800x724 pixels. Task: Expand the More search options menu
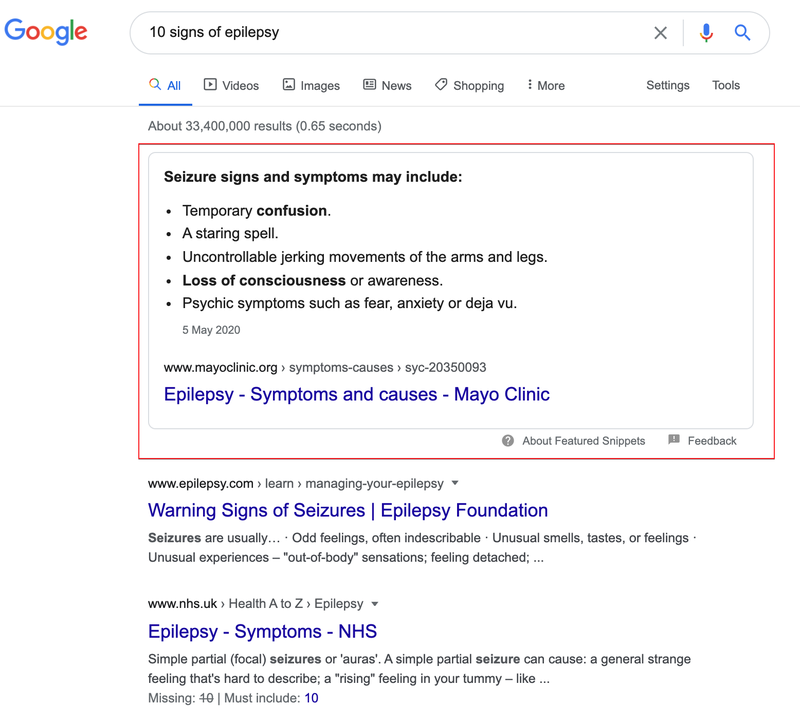545,86
